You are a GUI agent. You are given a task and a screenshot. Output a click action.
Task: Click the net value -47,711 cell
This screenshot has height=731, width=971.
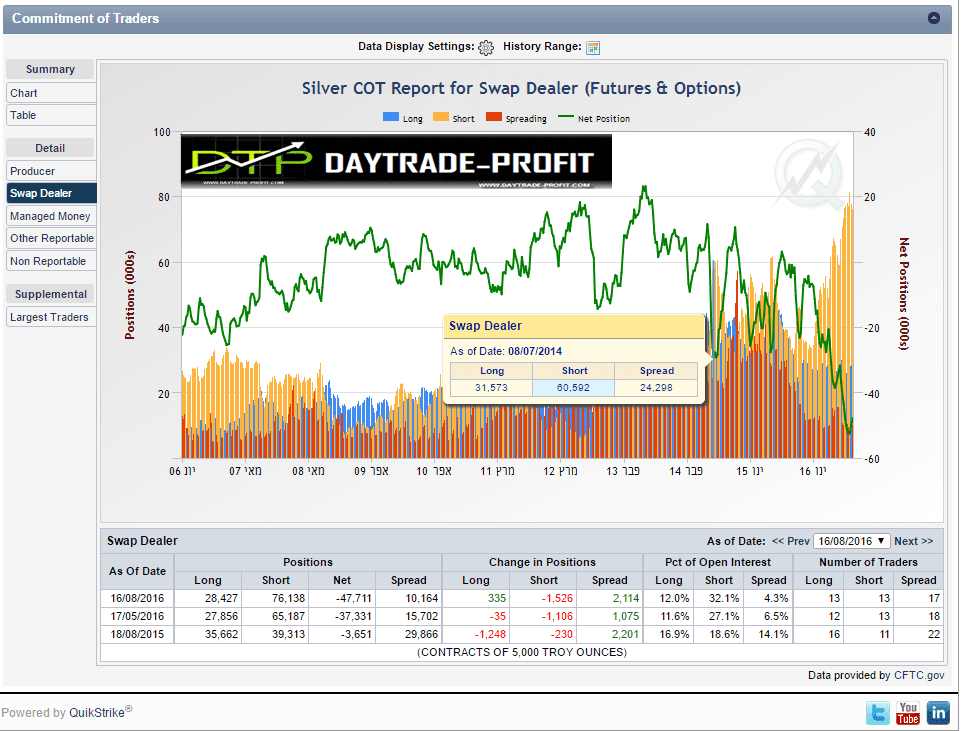(x=342, y=598)
